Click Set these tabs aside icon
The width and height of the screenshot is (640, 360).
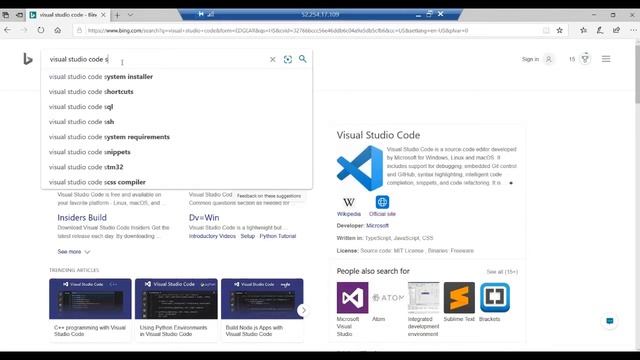pos(19,15)
